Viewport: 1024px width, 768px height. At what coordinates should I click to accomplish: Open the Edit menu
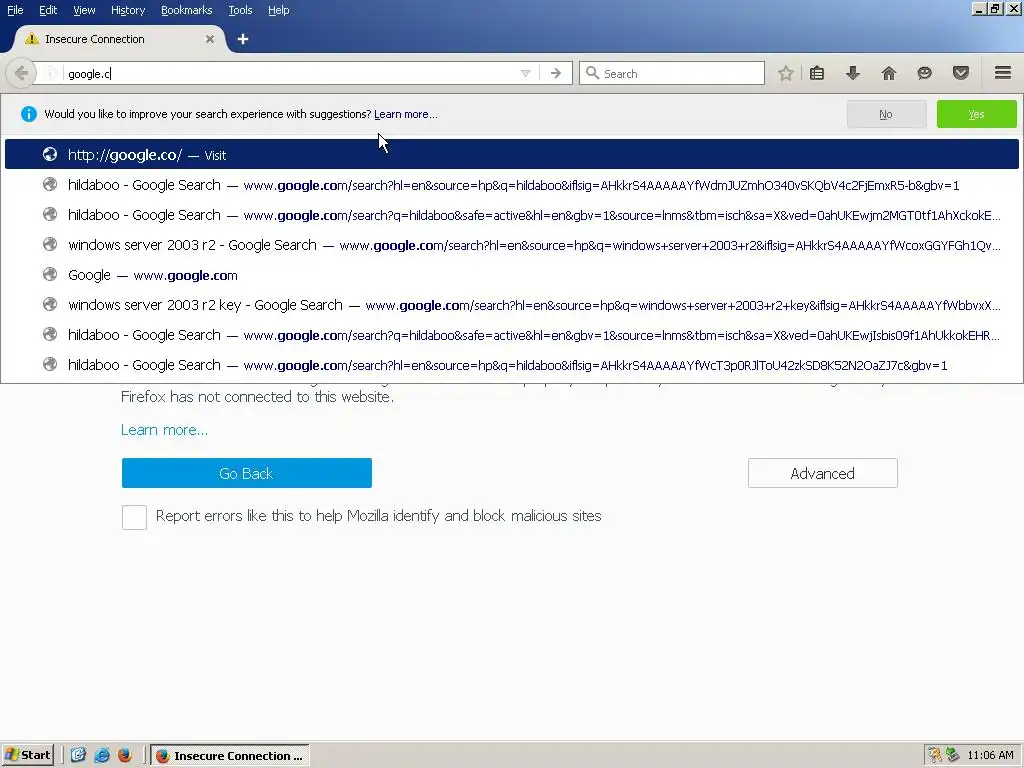pyautogui.click(x=48, y=10)
